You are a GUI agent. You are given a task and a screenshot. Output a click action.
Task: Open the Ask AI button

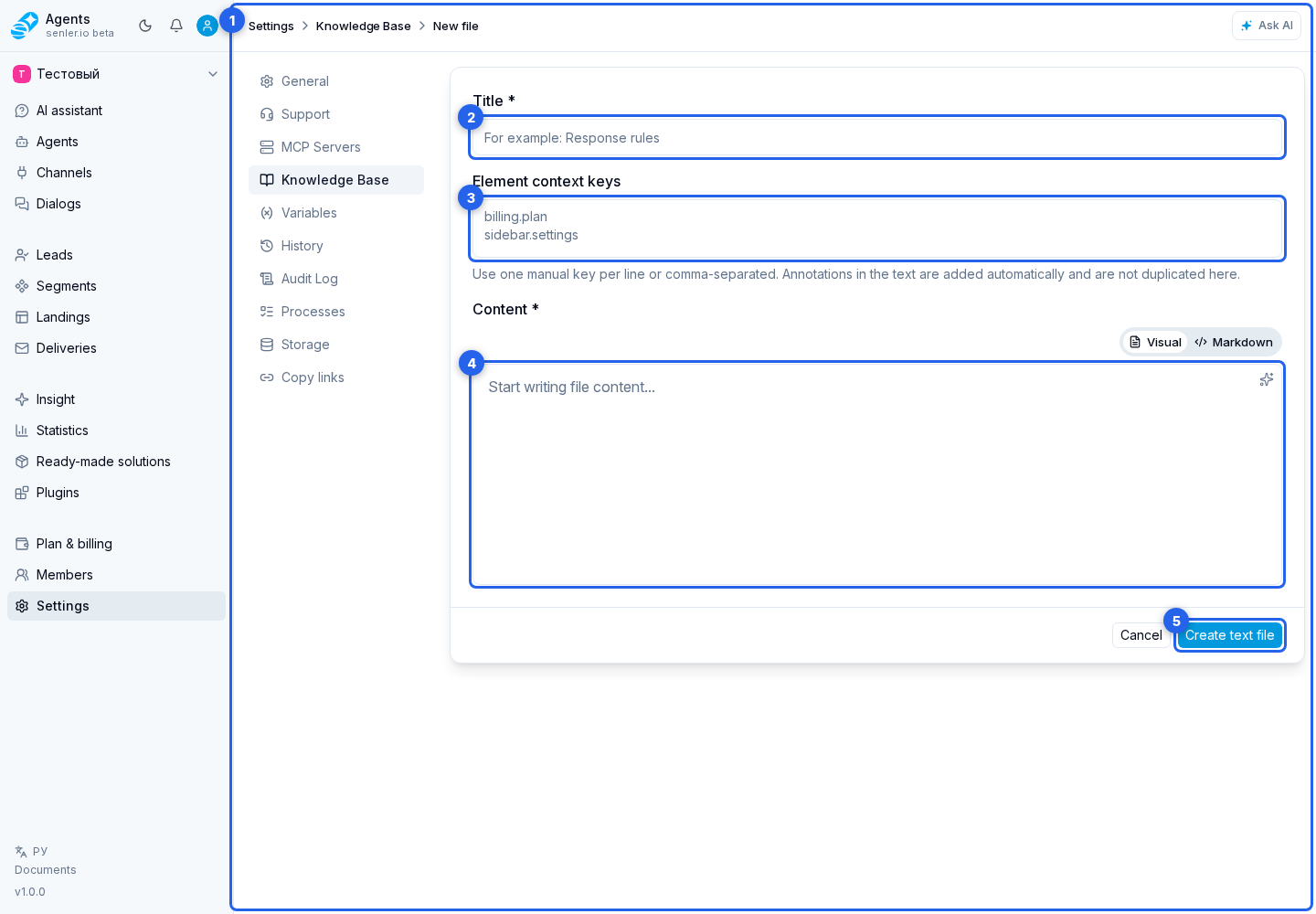click(1267, 26)
